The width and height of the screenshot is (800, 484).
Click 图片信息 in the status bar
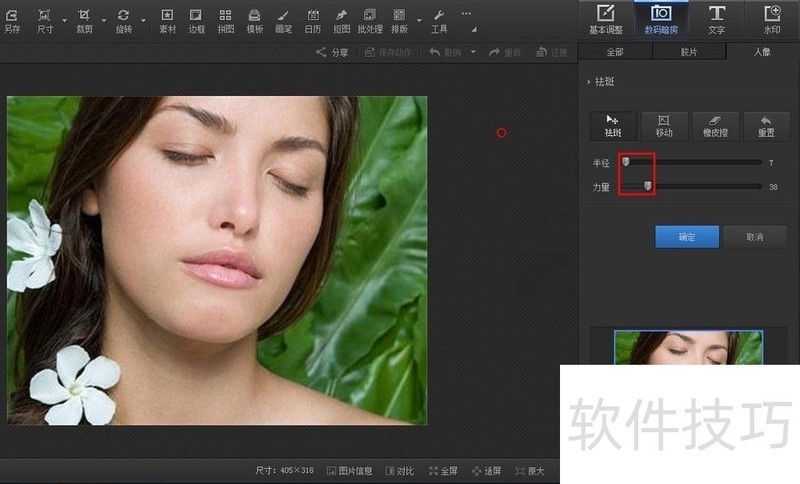click(349, 471)
